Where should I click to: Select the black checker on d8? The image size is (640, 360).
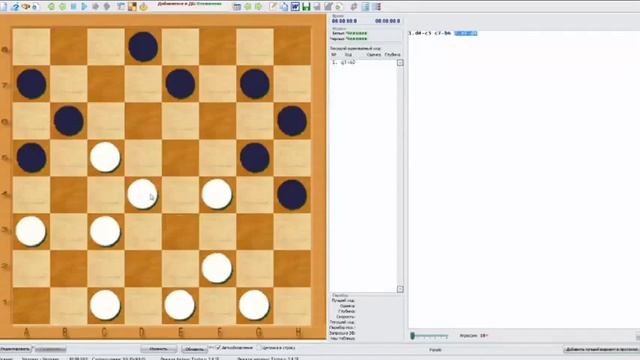pos(143,47)
